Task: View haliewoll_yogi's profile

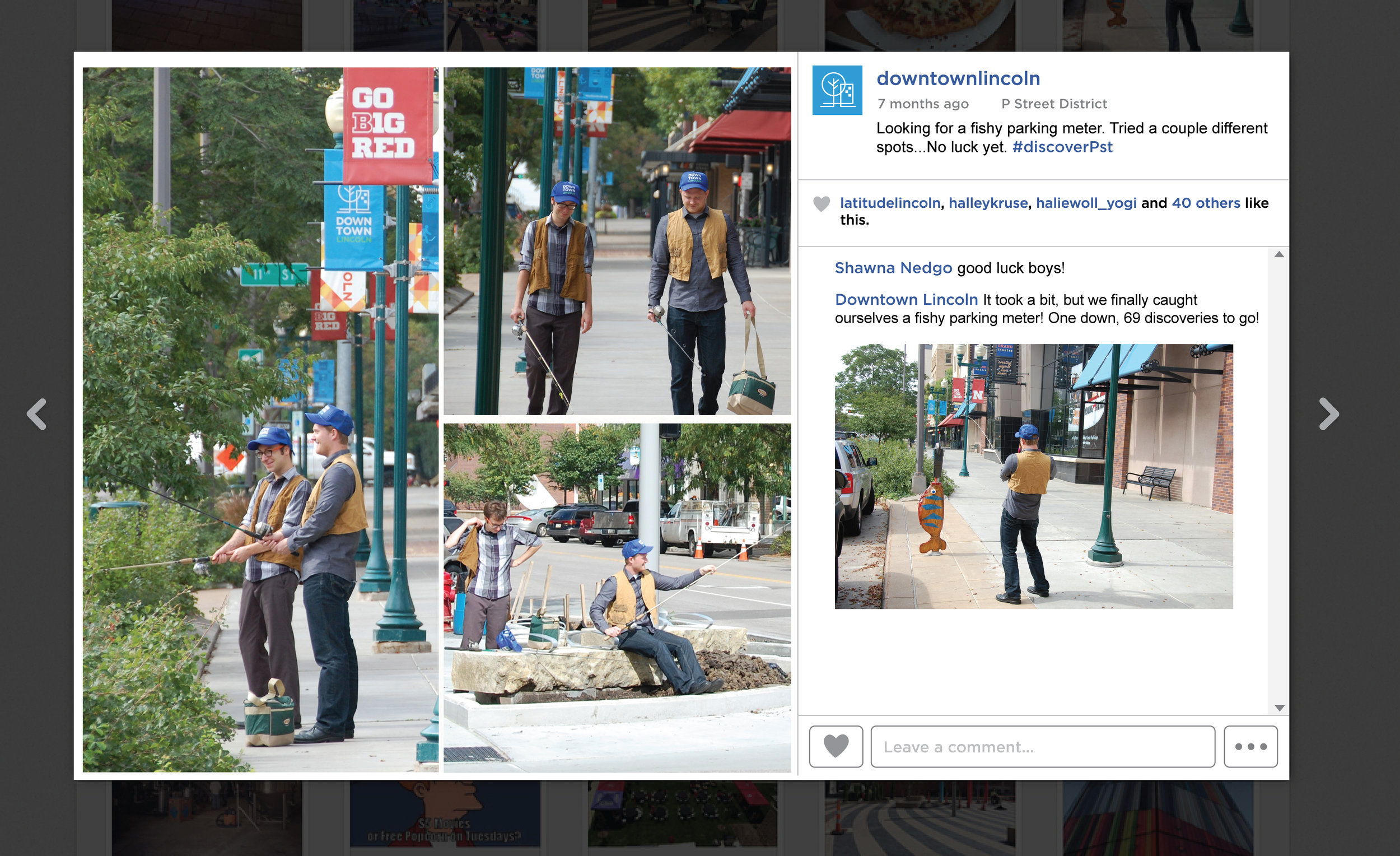Action: click(x=1086, y=203)
